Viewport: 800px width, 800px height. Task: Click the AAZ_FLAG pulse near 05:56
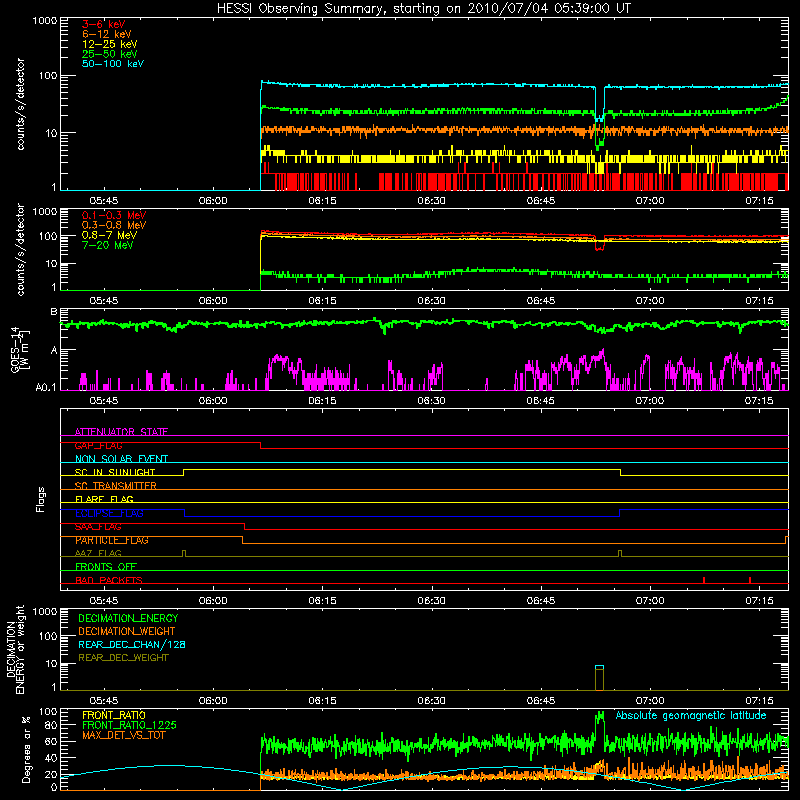184,554
